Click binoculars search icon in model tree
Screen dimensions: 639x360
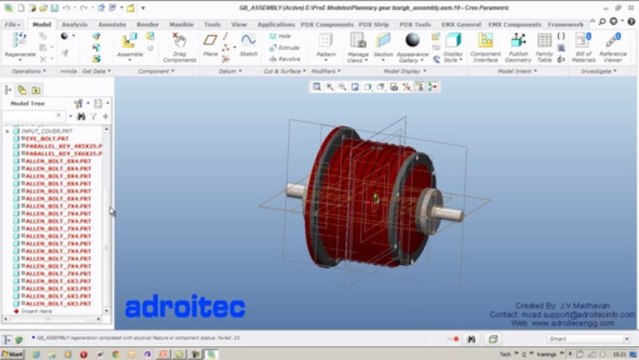pyautogui.click(x=81, y=117)
